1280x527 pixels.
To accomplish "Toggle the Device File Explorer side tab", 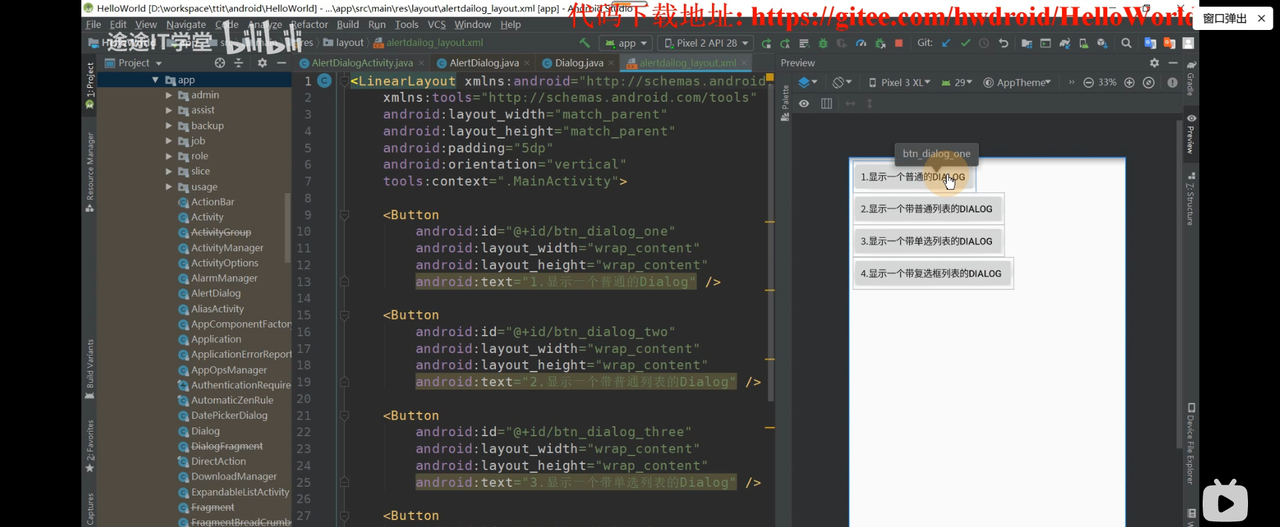I will click(x=1190, y=443).
